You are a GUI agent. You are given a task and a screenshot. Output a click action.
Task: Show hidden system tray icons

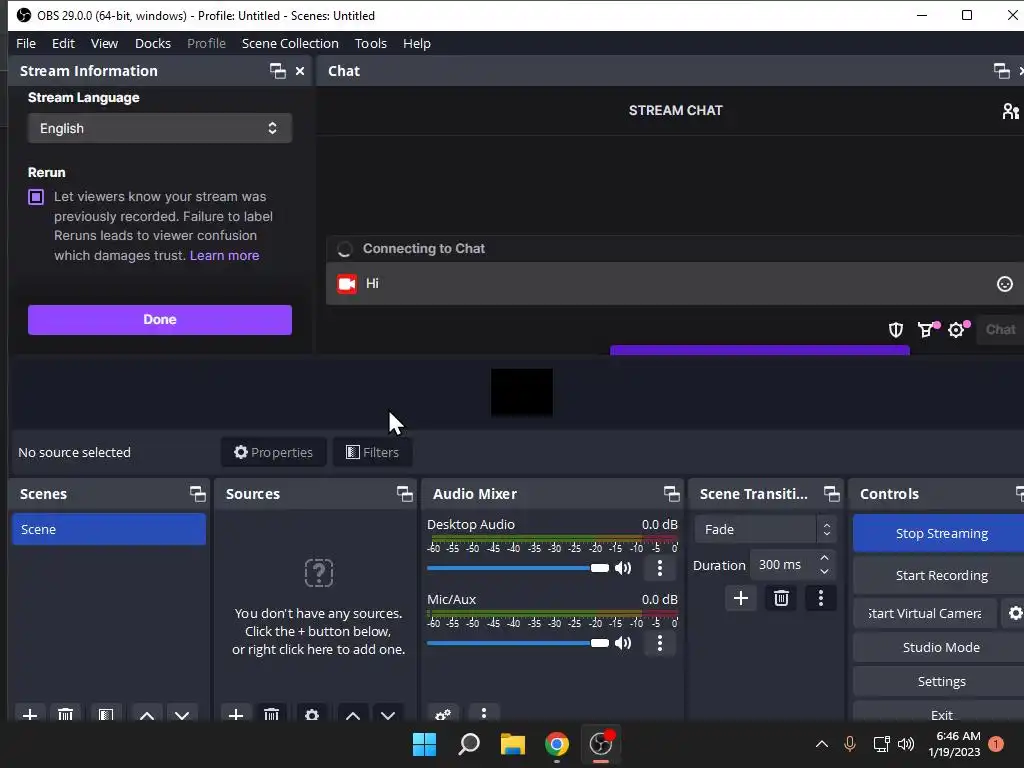pos(822,744)
